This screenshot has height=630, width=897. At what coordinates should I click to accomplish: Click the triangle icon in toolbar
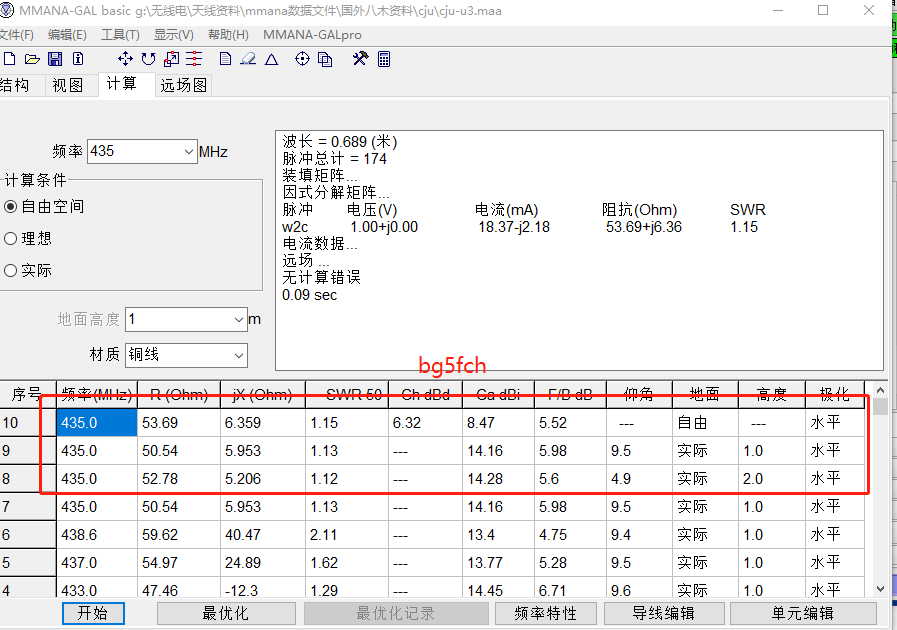coord(271,59)
